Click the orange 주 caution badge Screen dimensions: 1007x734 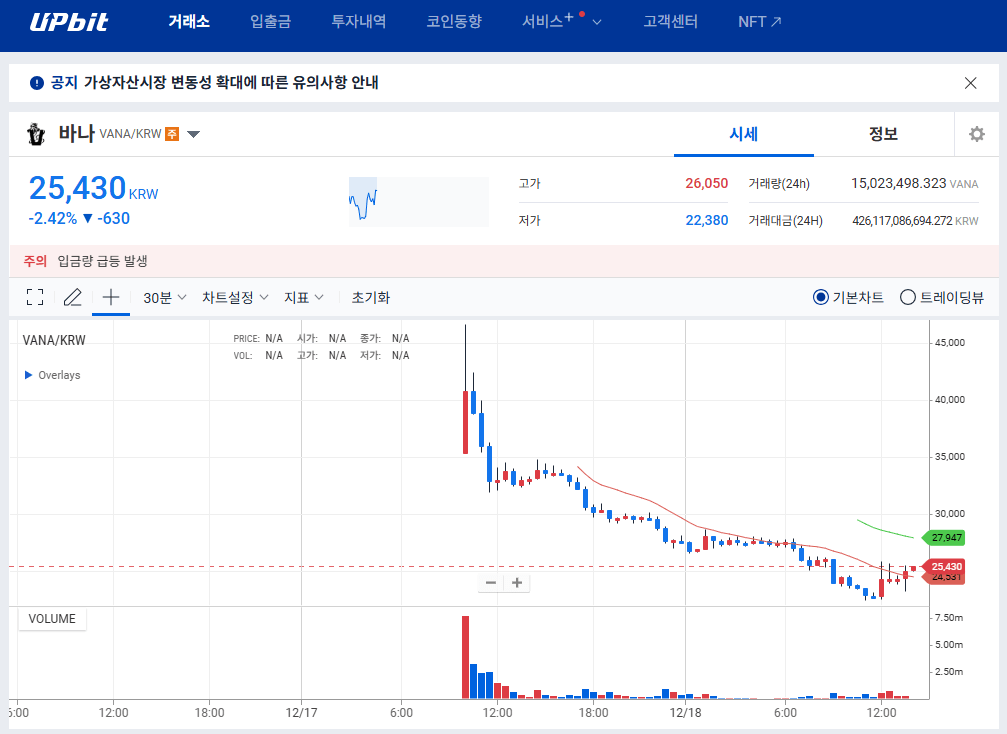(x=172, y=134)
